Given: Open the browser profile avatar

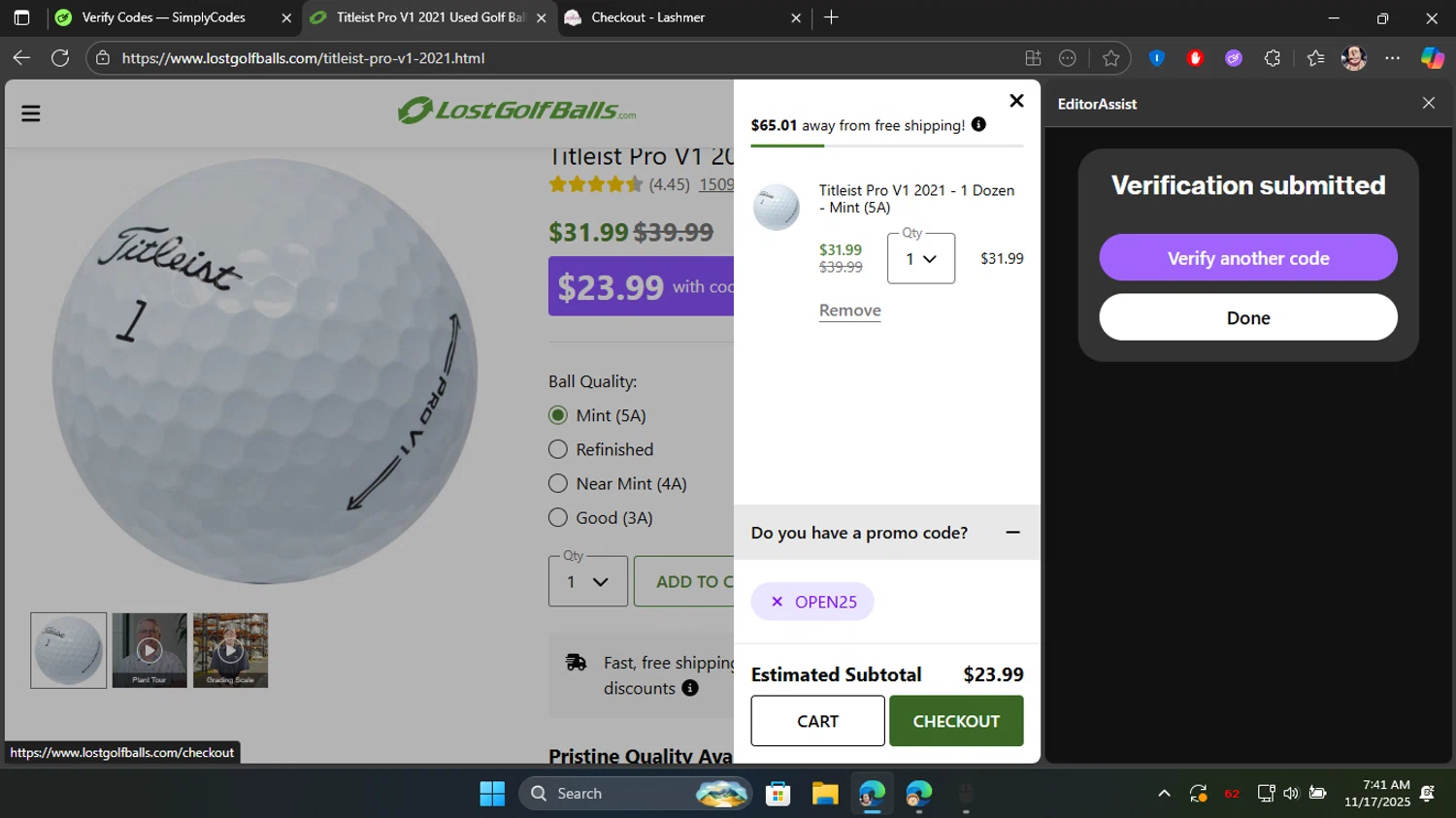Looking at the screenshot, I should tap(1354, 58).
